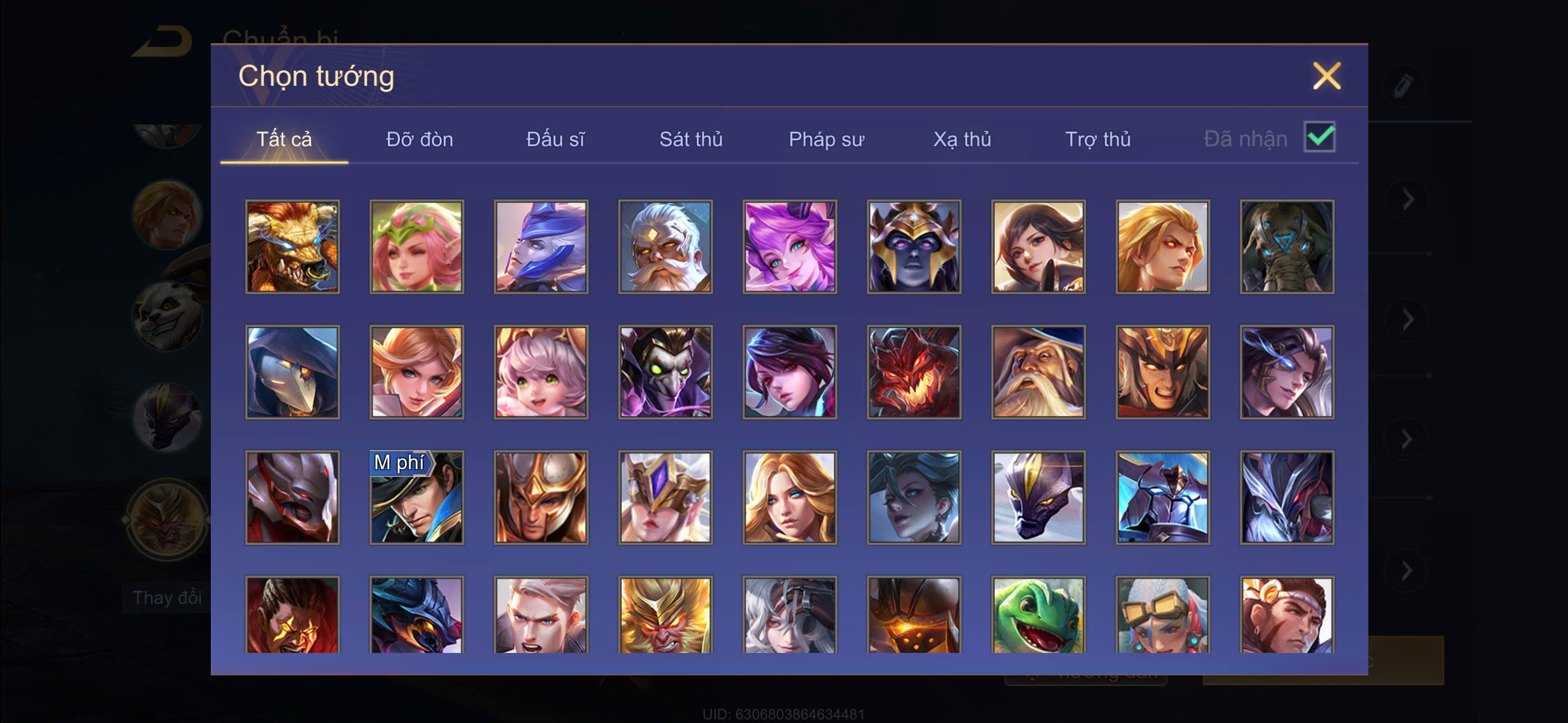The width and height of the screenshot is (1568, 723).
Task: Switch to the 'Đỡ đòn' tab
Action: pyautogui.click(x=419, y=140)
